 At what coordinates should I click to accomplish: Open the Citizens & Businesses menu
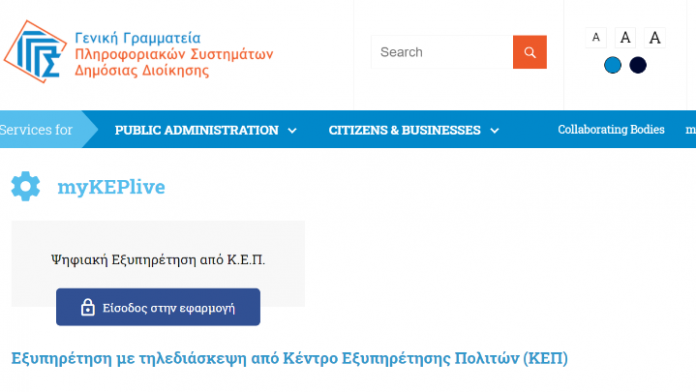[404, 130]
